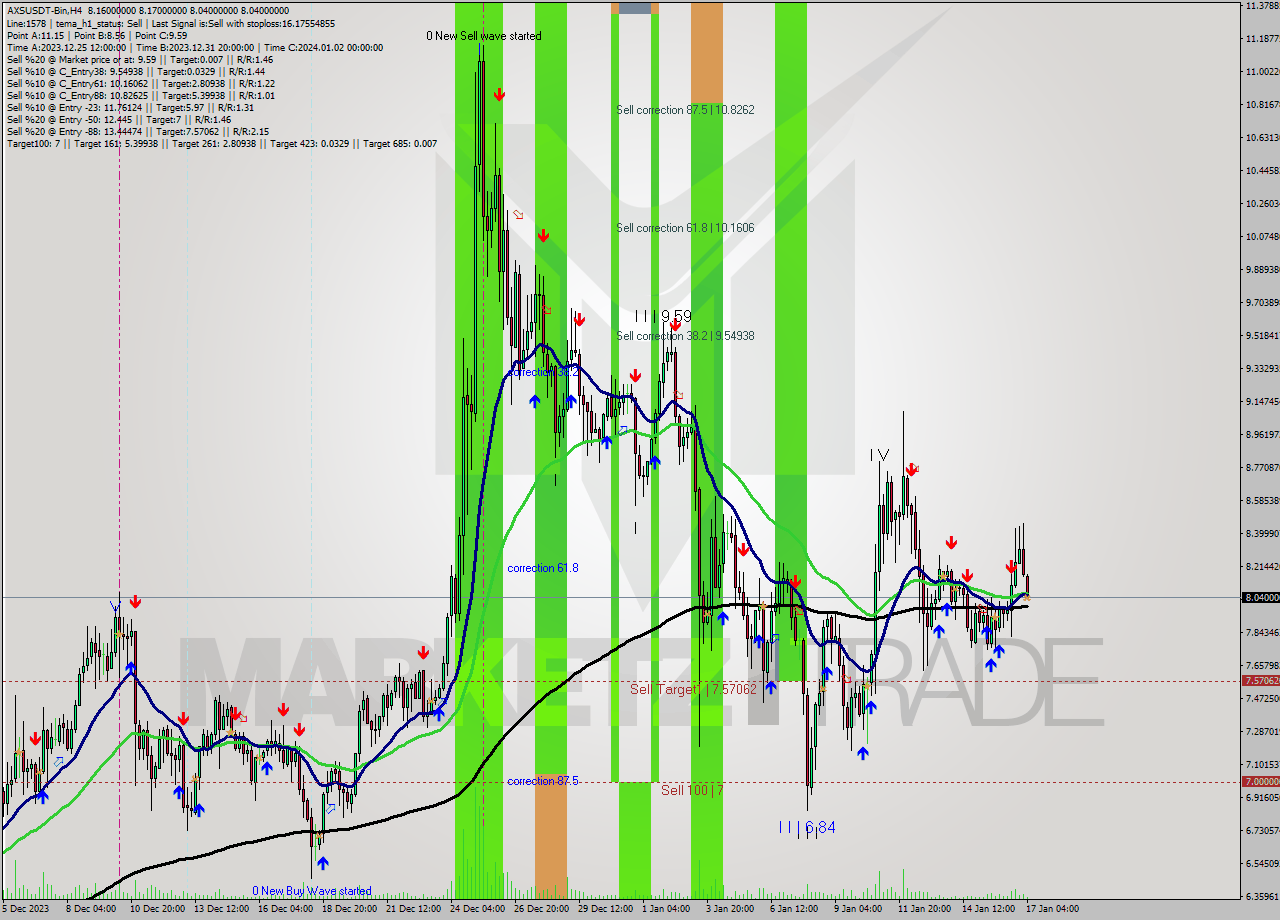
Task: Click the '11 Jan 20:00' date axis label
Action: click(x=924, y=909)
